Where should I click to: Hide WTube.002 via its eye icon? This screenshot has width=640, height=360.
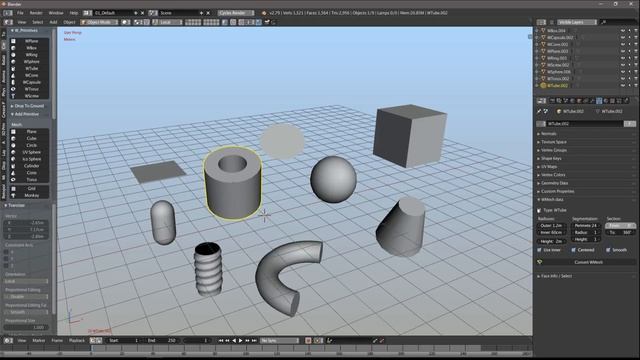click(x=623, y=86)
